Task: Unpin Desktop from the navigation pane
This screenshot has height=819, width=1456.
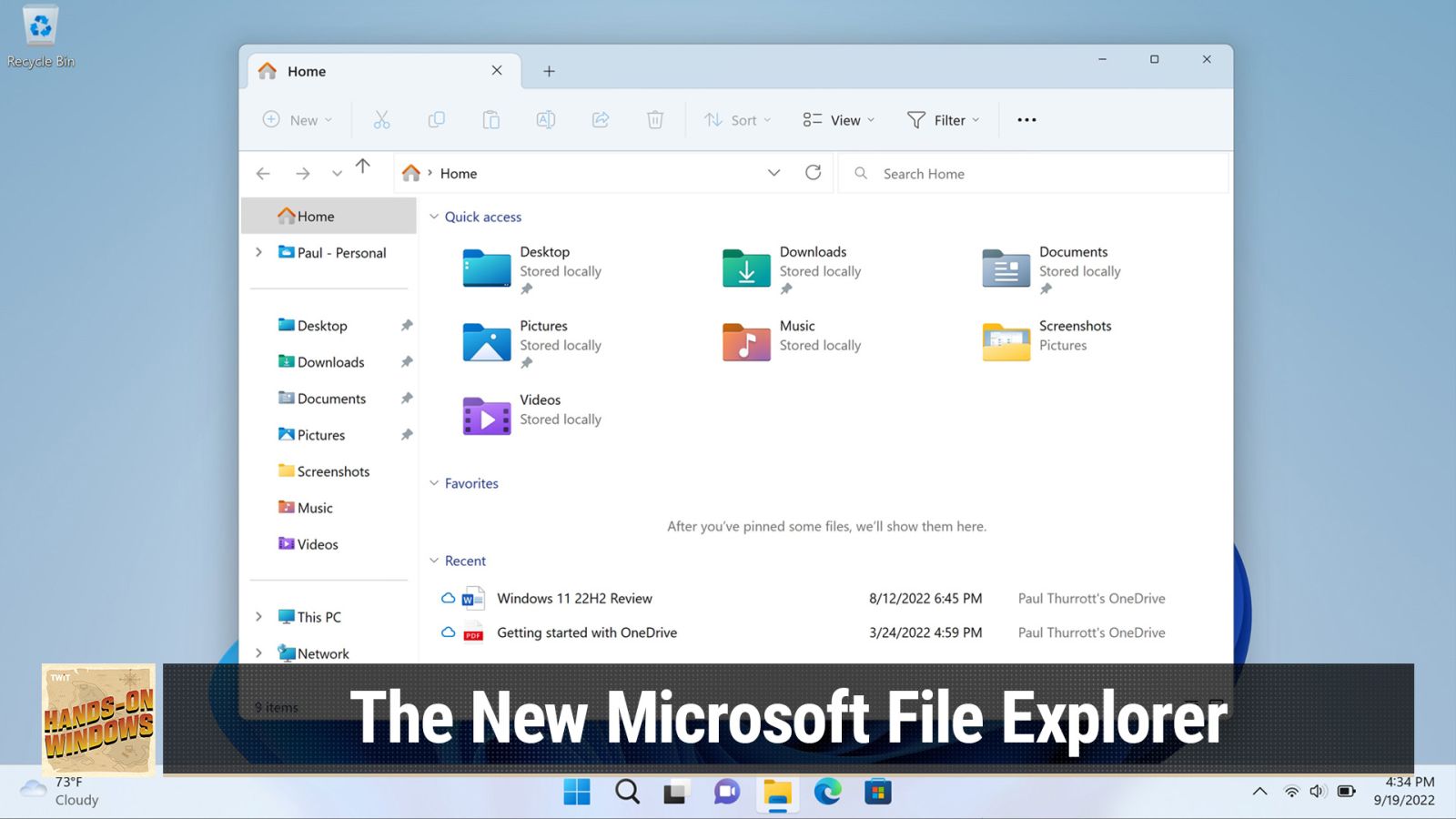Action: [407, 325]
